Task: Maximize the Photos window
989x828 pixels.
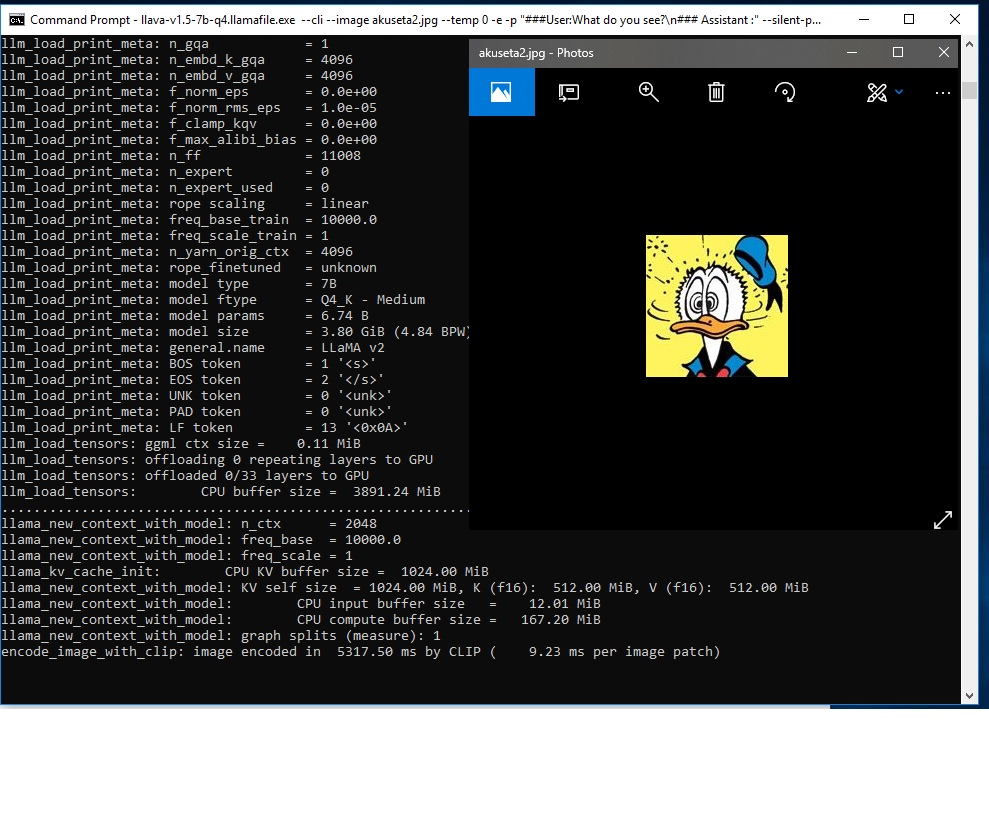Action: point(898,52)
